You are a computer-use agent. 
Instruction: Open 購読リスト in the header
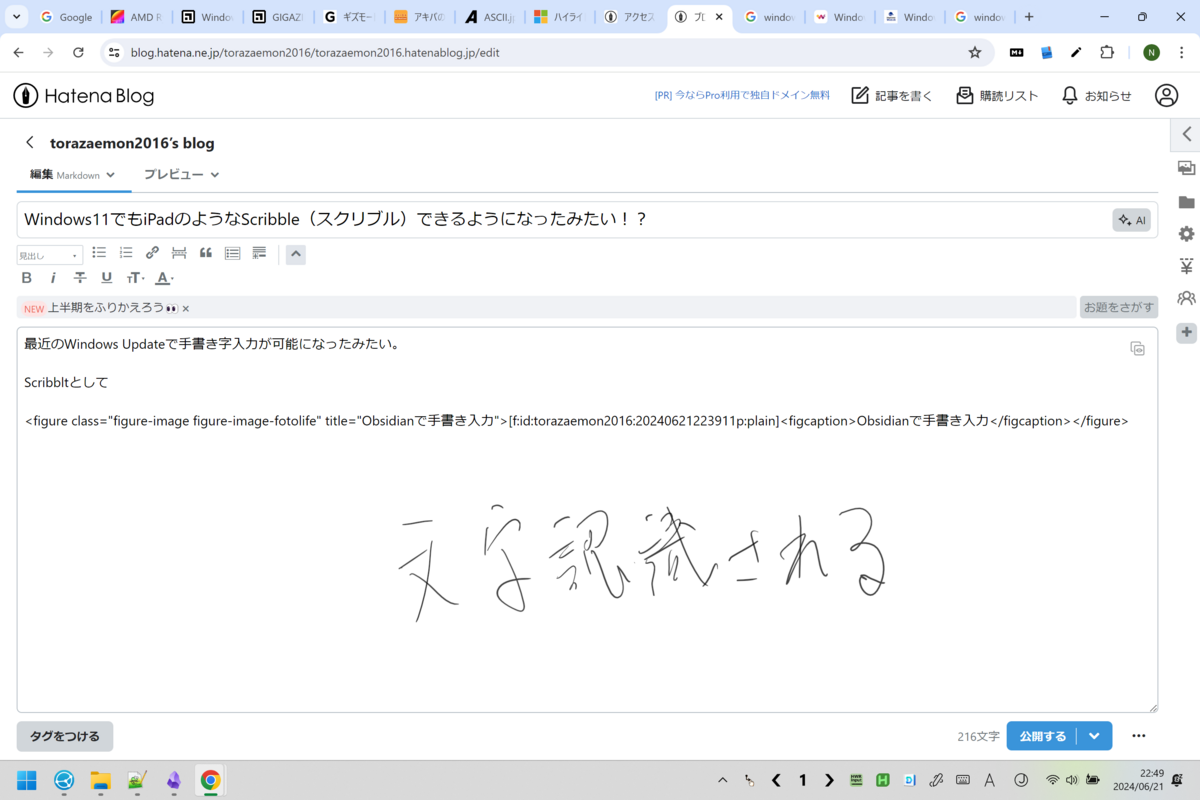pyautogui.click(x=997, y=96)
